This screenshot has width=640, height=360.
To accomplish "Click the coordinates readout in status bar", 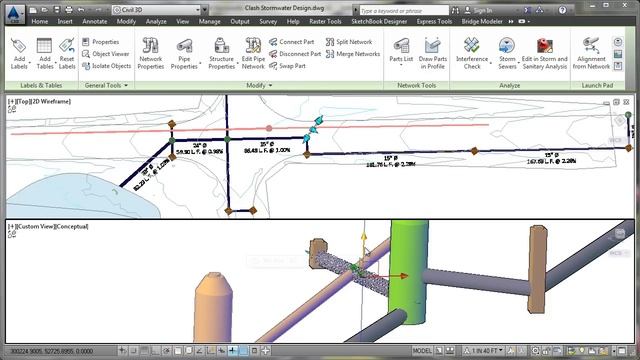I will point(51,351).
